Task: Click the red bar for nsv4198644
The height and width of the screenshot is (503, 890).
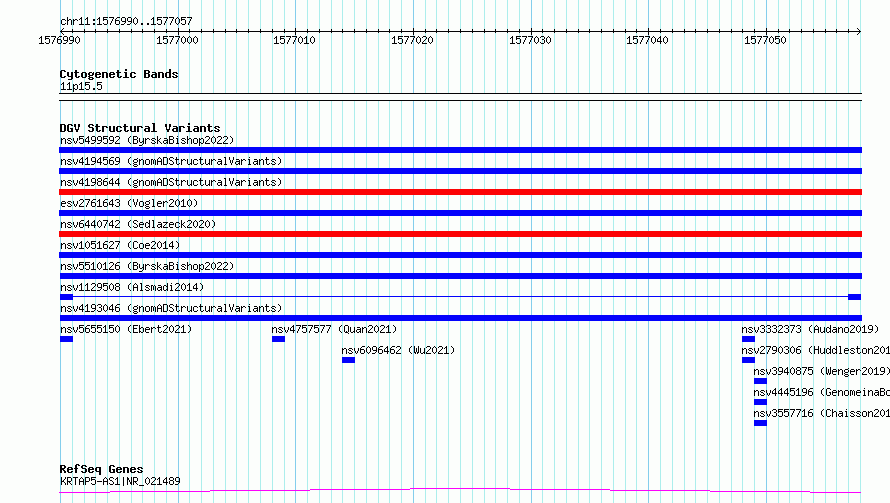Action: 460,192
